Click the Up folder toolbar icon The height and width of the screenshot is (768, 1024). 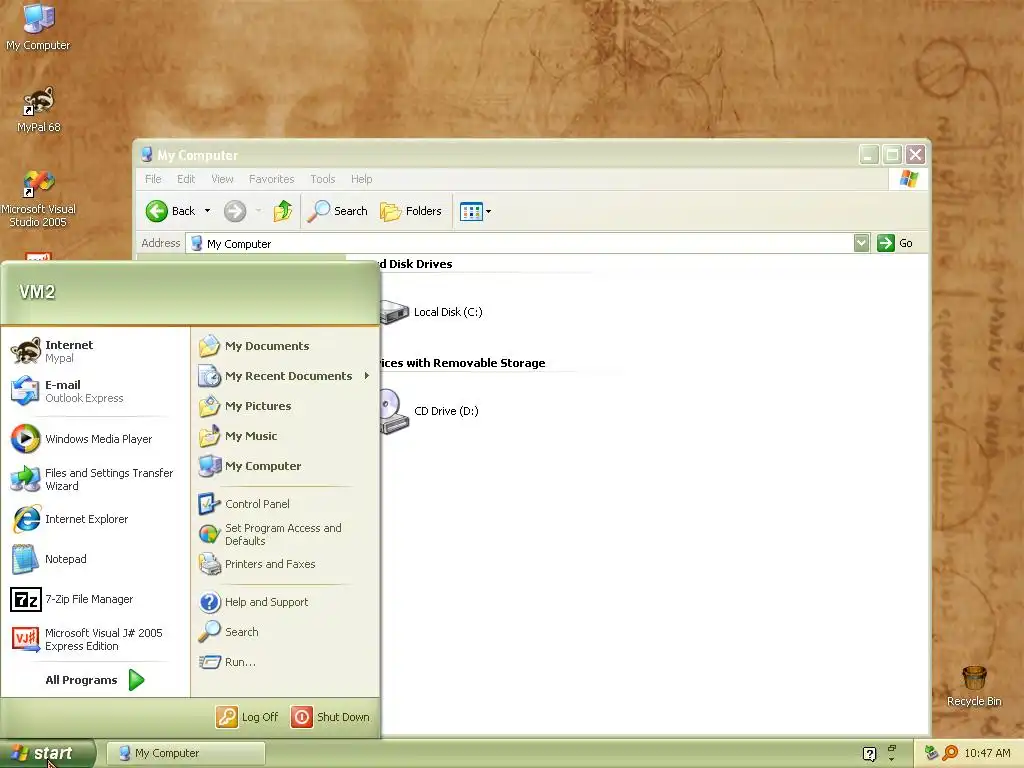pos(283,211)
